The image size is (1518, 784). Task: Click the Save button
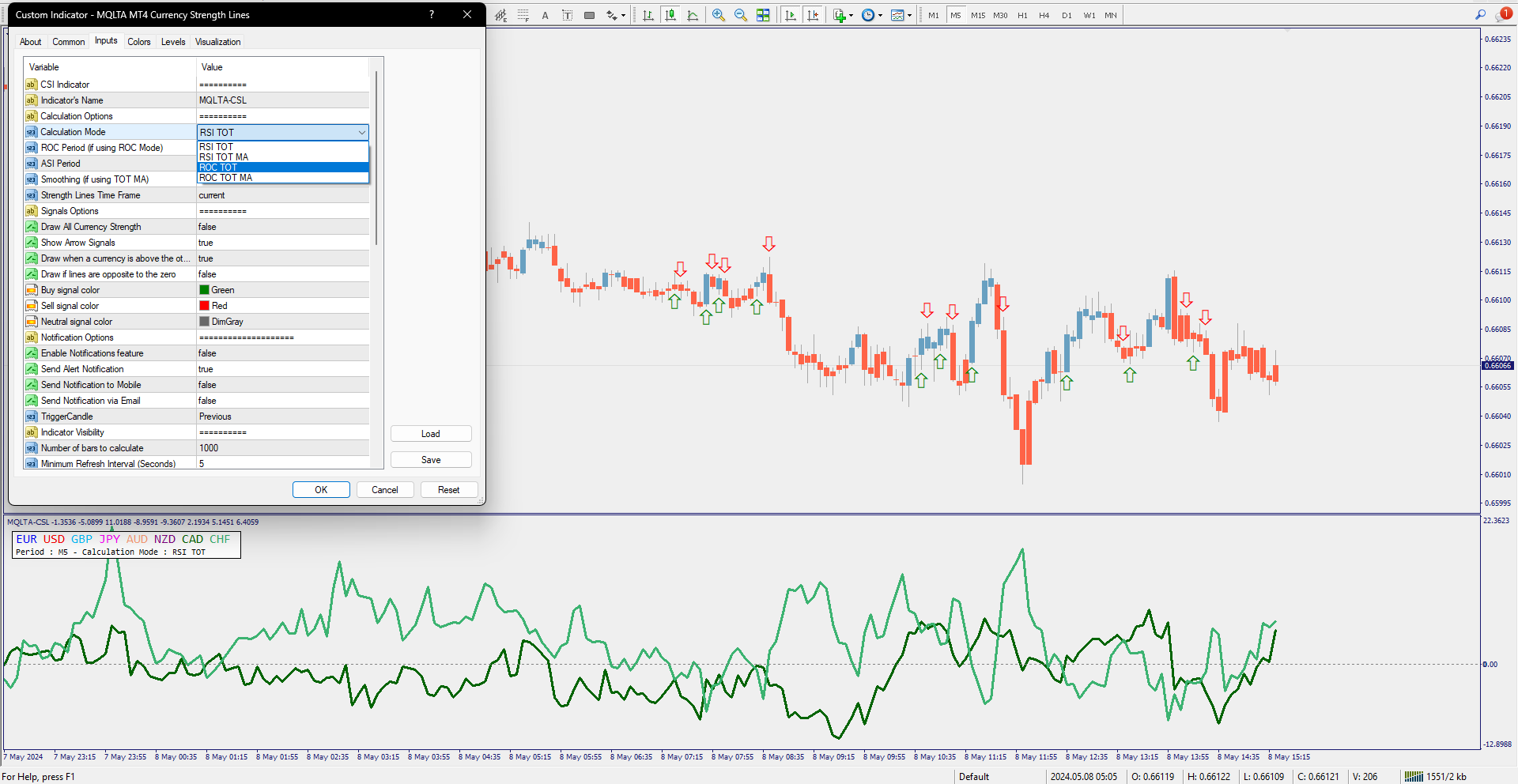tap(431, 460)
